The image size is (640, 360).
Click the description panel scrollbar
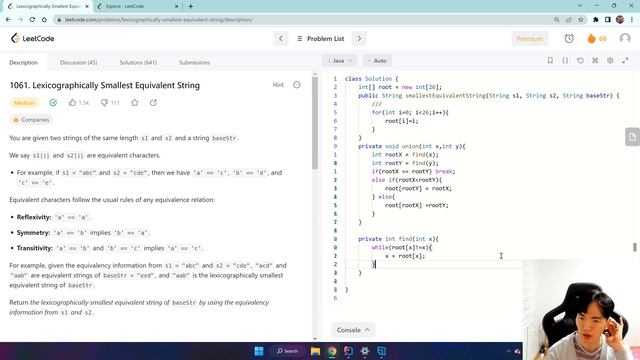pos(315,122)
